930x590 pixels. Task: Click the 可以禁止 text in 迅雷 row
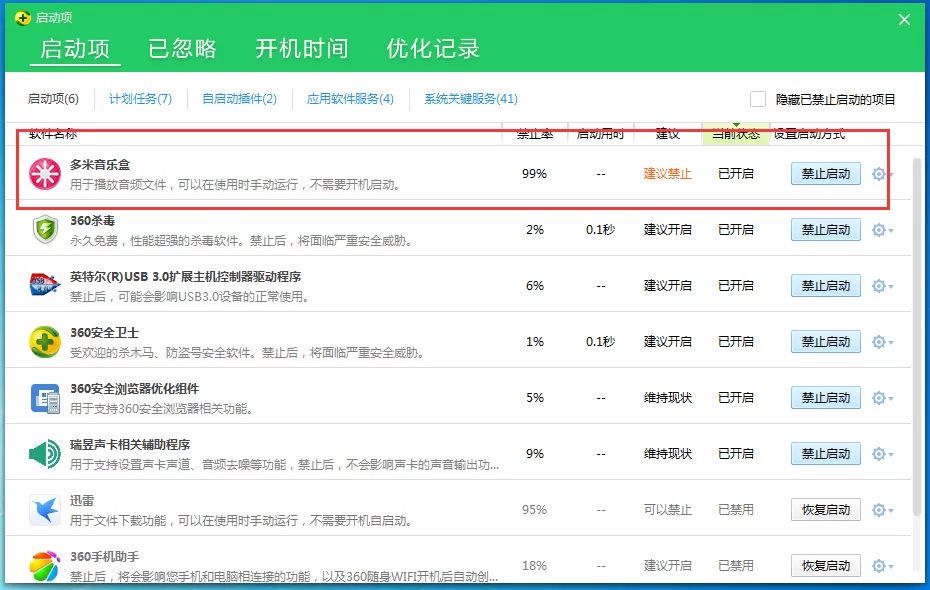tap(667, 509)
